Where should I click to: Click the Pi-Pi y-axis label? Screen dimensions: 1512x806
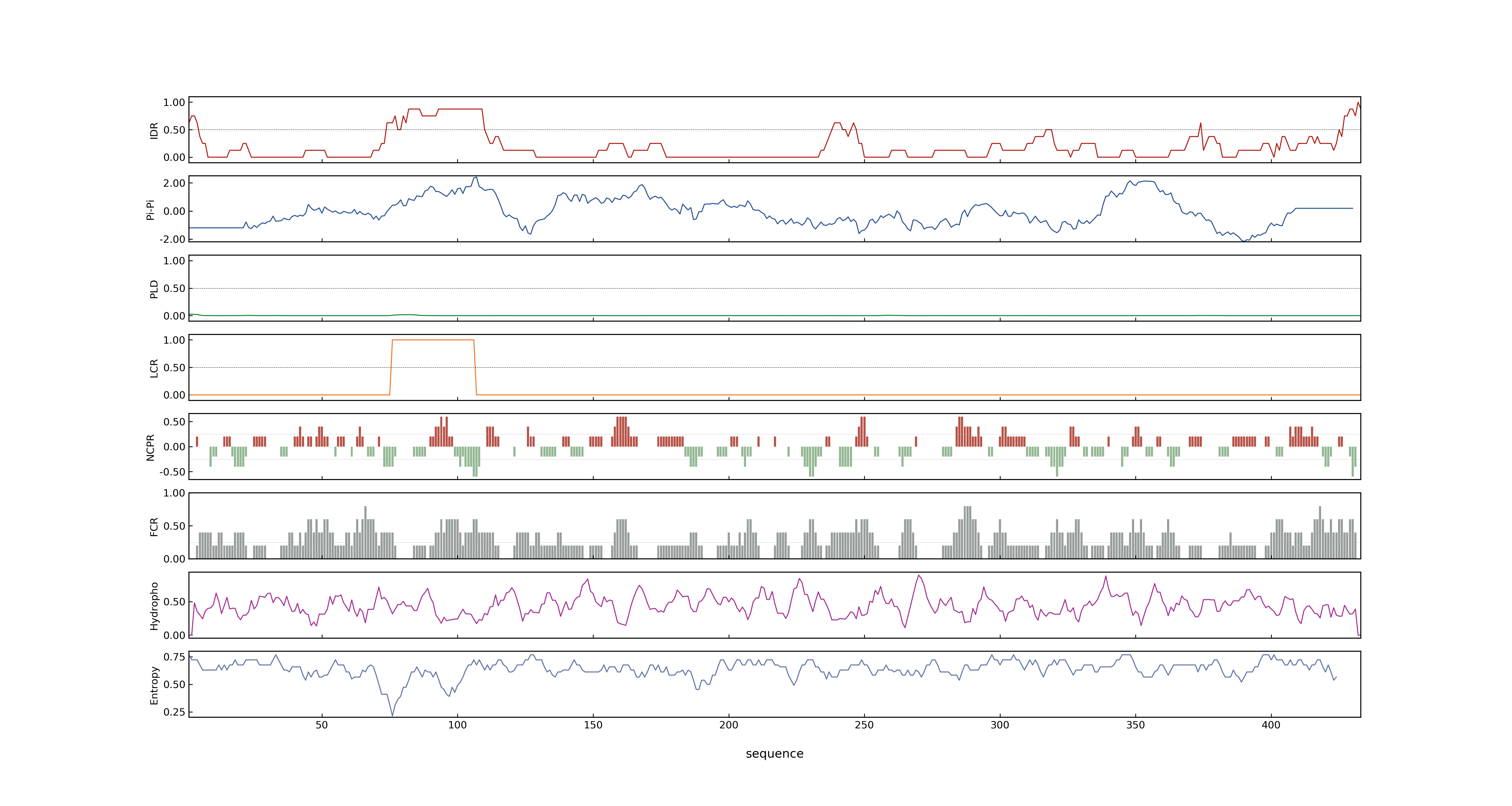(150, 209)
